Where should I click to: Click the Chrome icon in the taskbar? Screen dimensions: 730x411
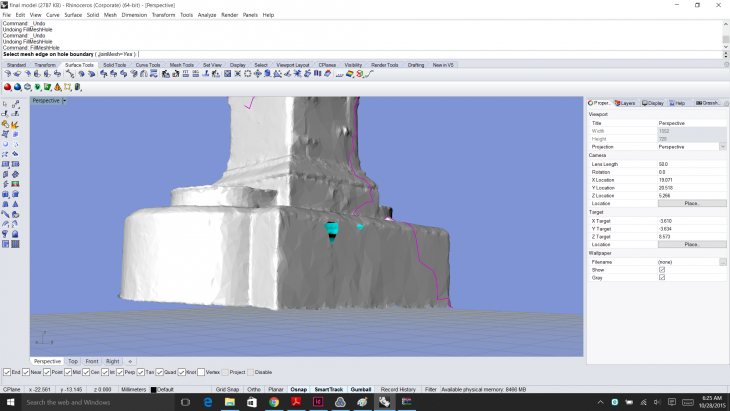[274, 402]
